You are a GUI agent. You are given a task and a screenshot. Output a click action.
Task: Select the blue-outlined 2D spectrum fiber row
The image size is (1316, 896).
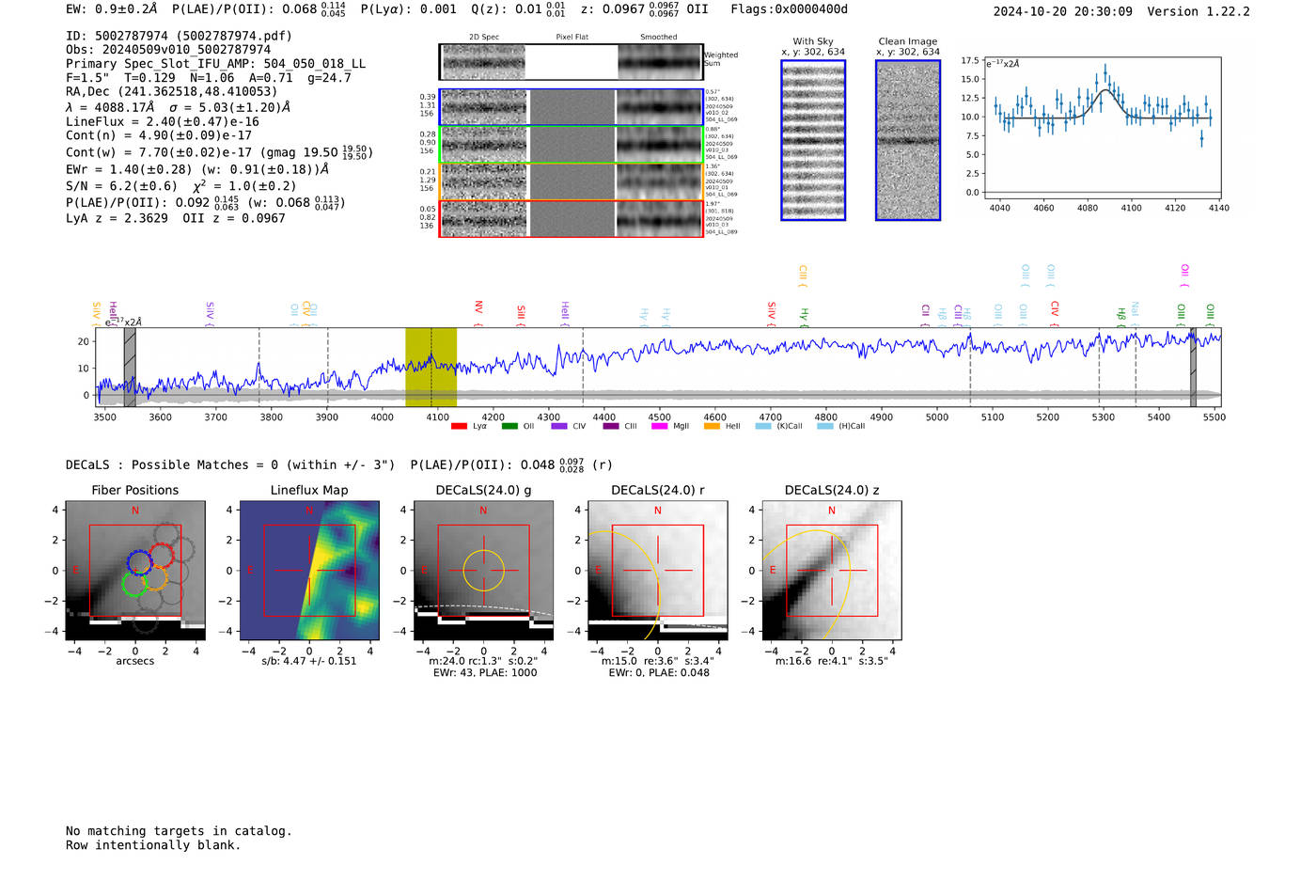pyautogui.click(x=572, y=107)
